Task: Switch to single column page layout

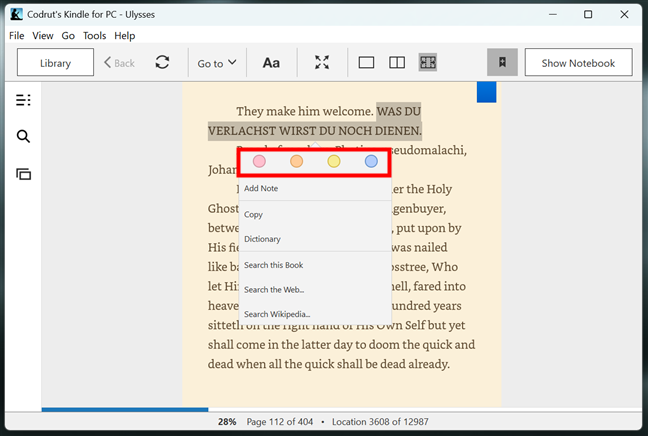Action: pos(366,63)
